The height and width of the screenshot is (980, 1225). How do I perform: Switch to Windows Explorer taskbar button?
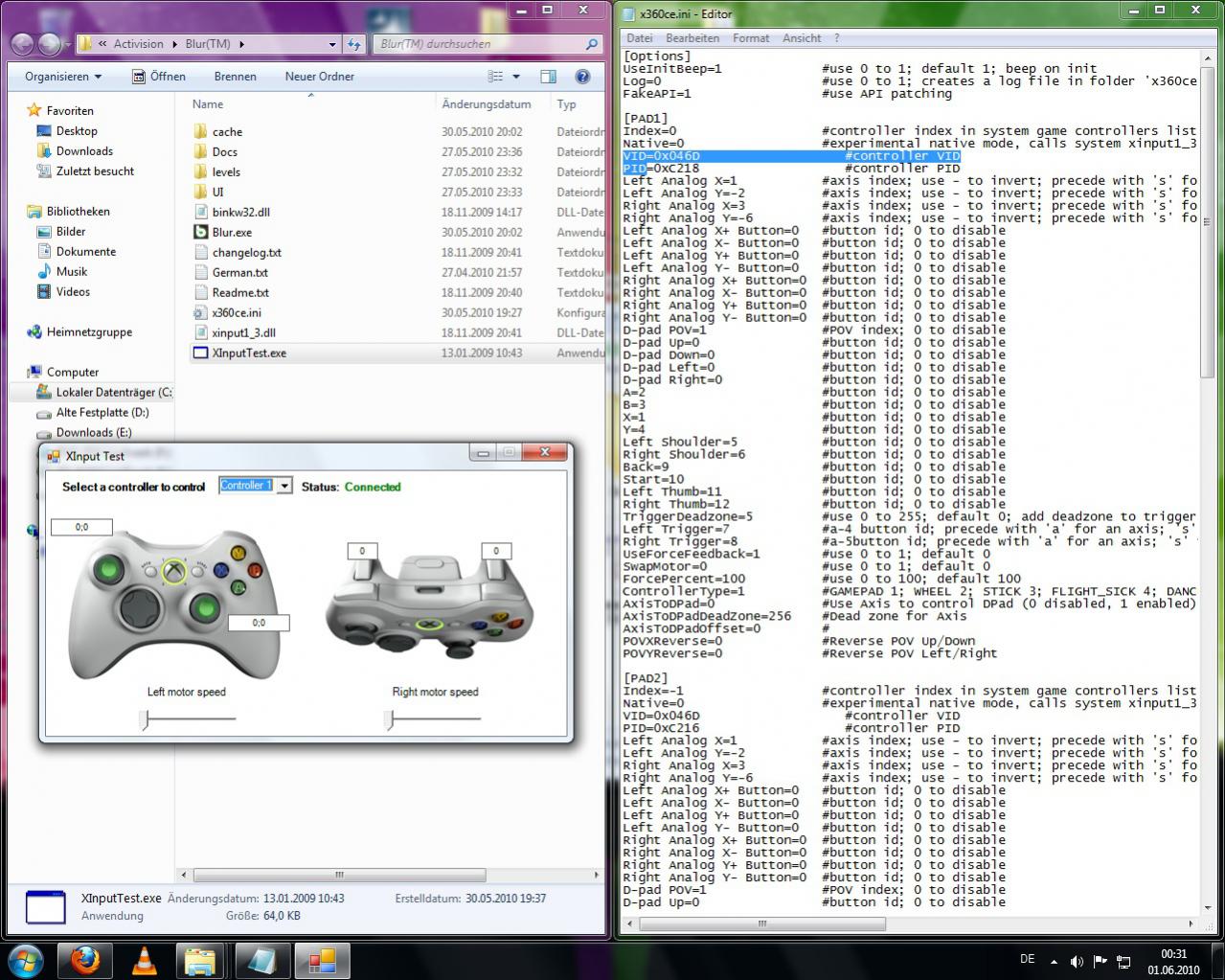(200, 960)
